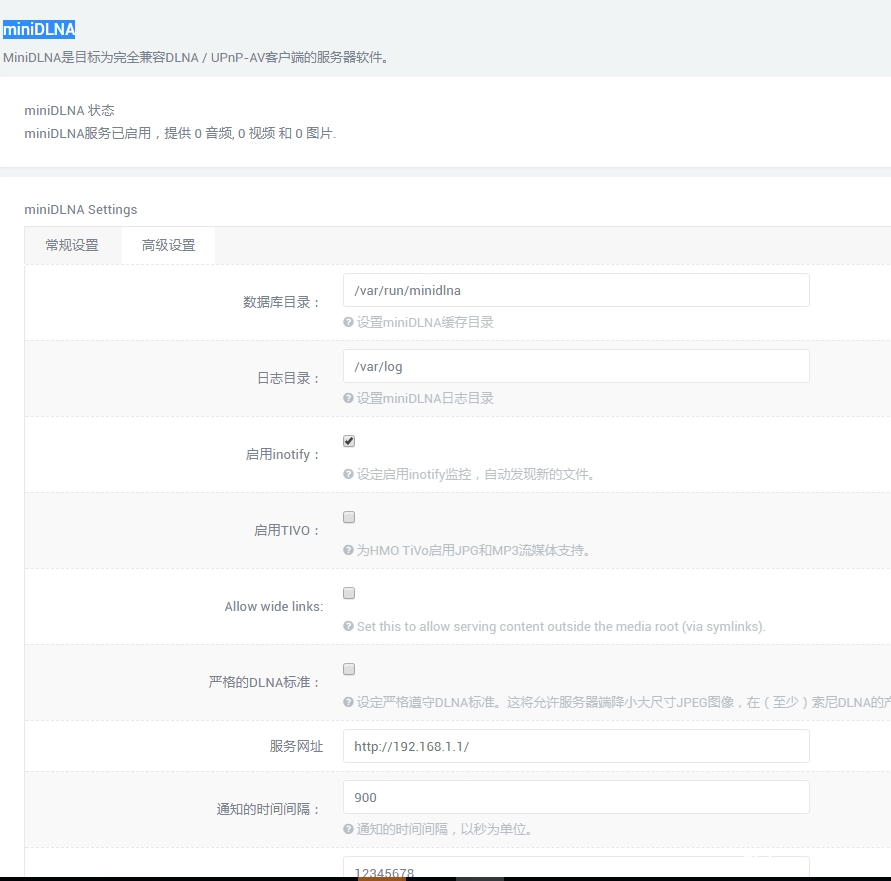Click help icon beside inotify监控 hint
Screen dimensions: 891x881
(348, 474)
